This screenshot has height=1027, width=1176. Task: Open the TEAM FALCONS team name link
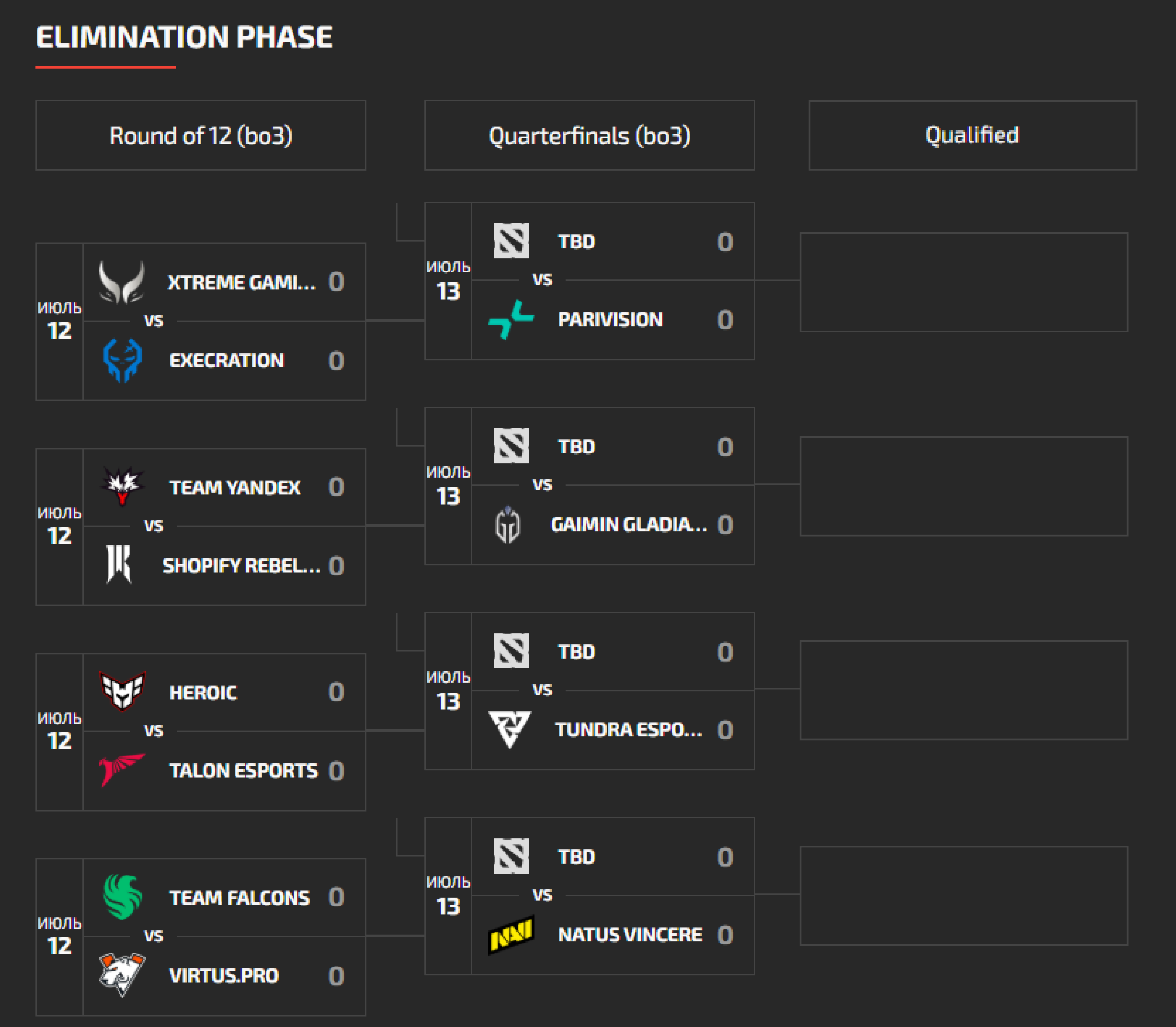(239, 898)
